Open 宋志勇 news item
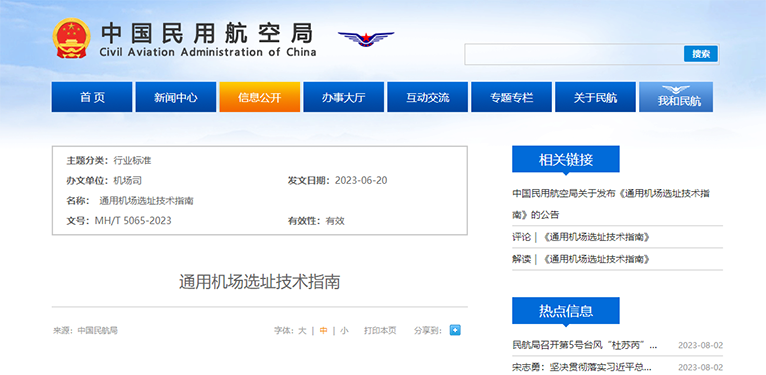Screen dimensions: 766x375 582,367
